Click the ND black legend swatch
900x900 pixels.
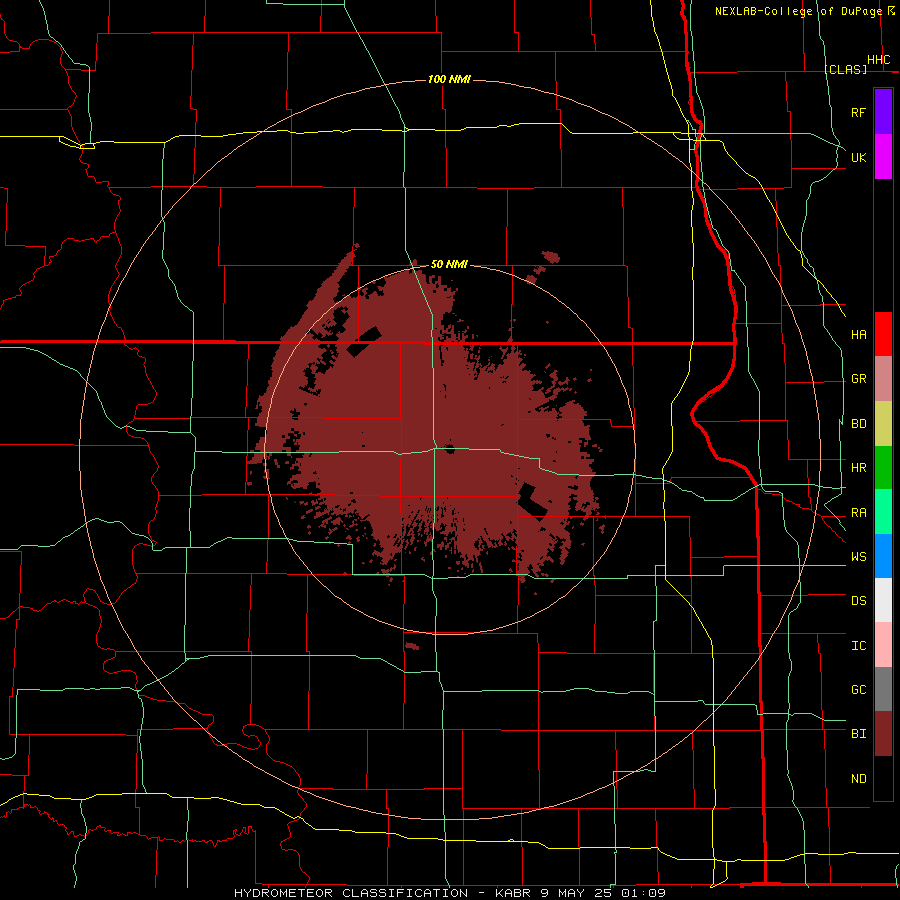pyautogui.click(x=883, y=778)
